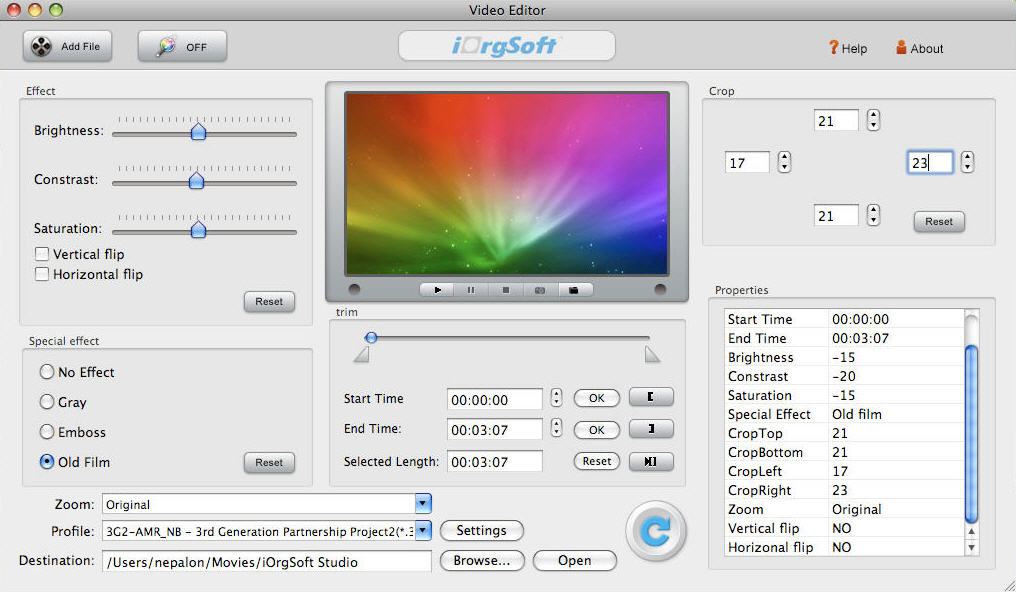Click the Start Time input field
Image resolution: width=1016 pixels, height=592 pixels.
(x=494, y=400)
